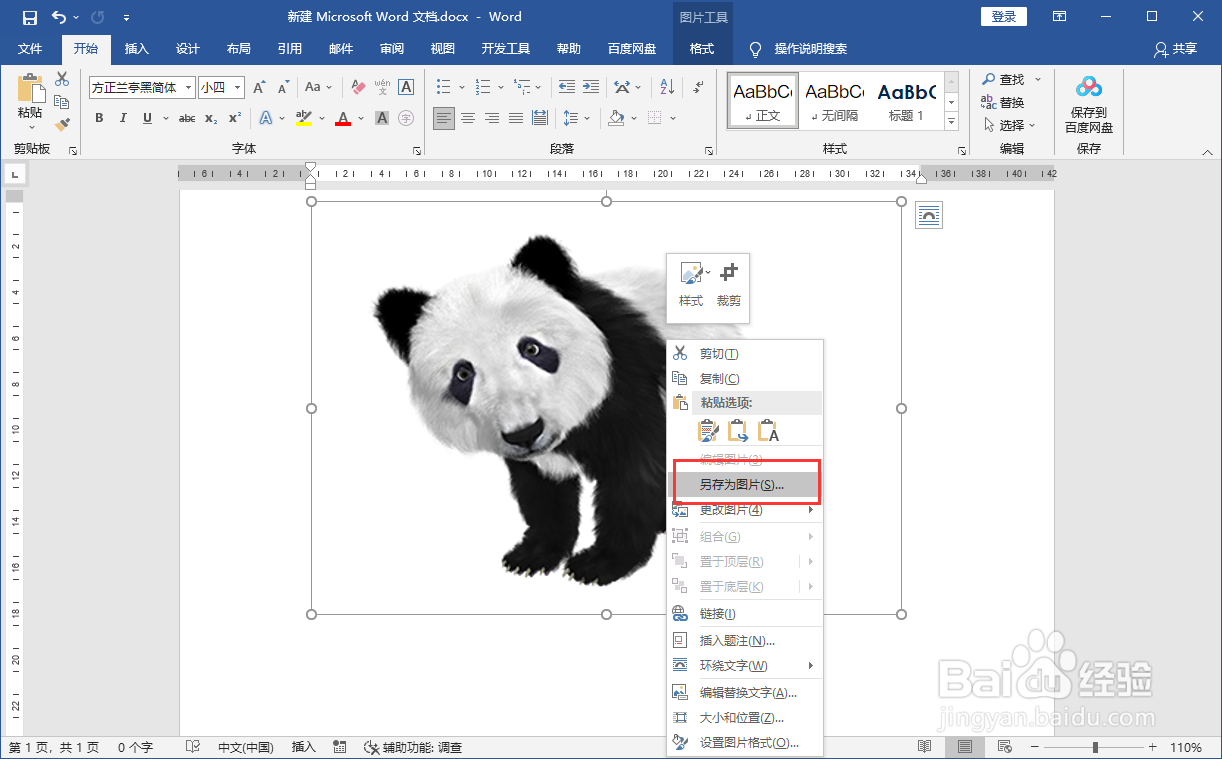This screenshot has width=1222, height=759.
Task: Click the 登录 sign-in button
Action: pyautogui.click(x=1004, y=17)
